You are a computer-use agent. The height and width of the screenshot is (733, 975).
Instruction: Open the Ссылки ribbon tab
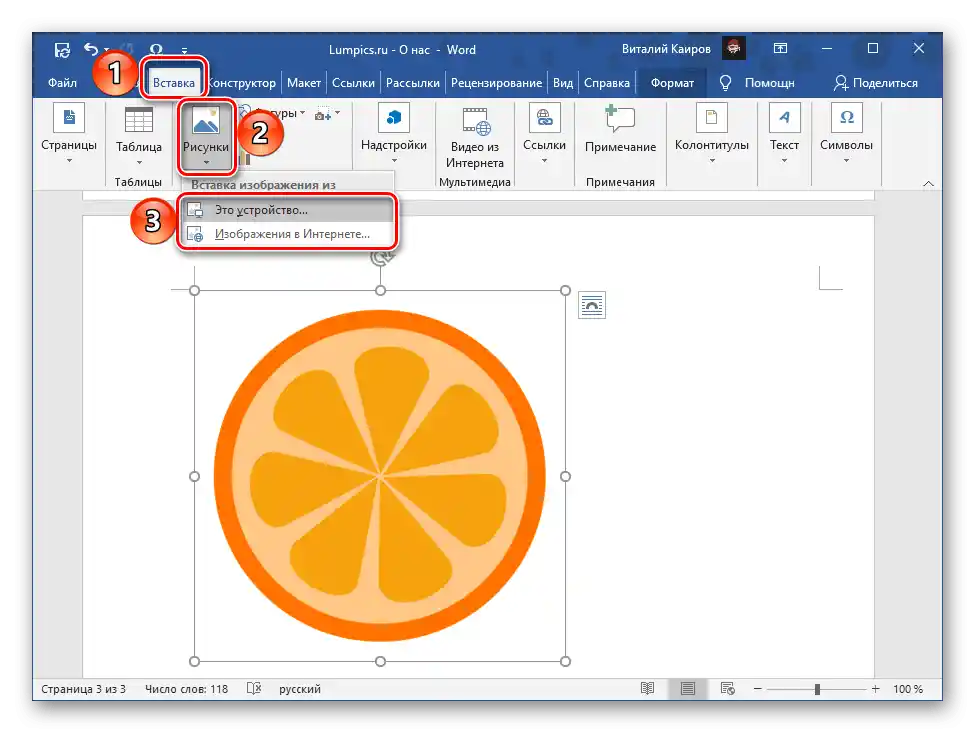pos(353,83)
